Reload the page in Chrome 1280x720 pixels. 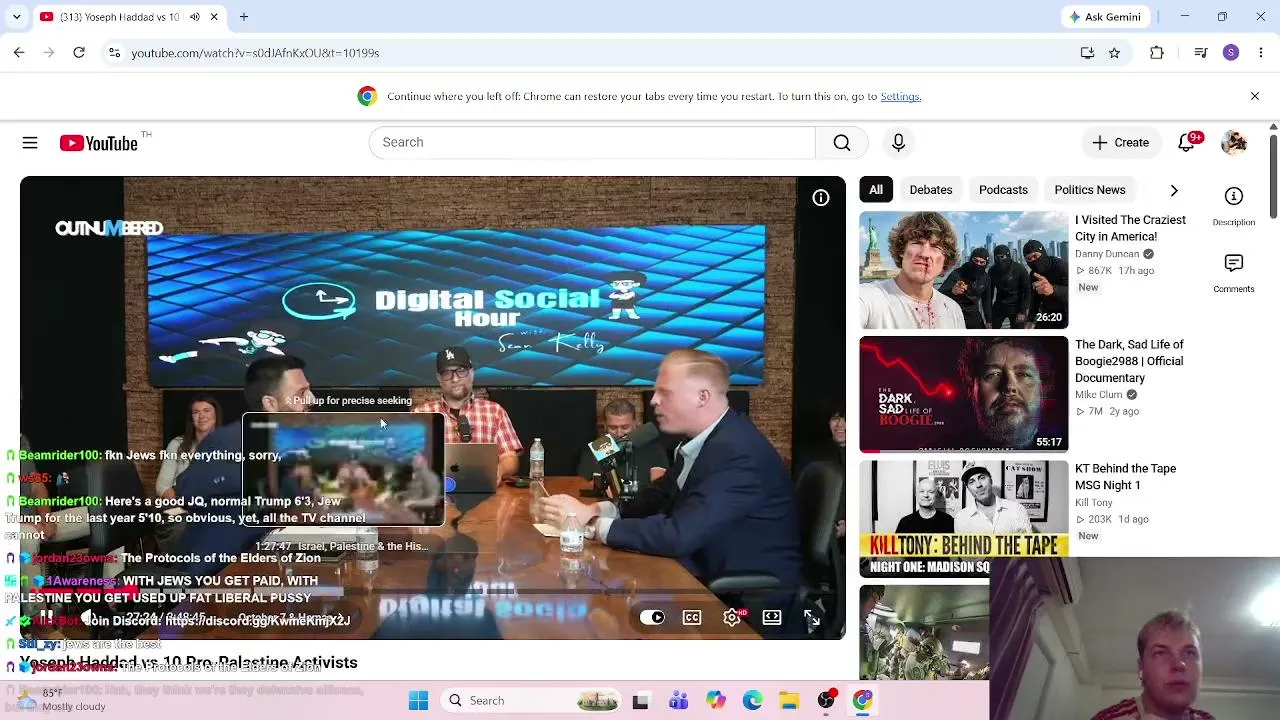pos(79,53)
